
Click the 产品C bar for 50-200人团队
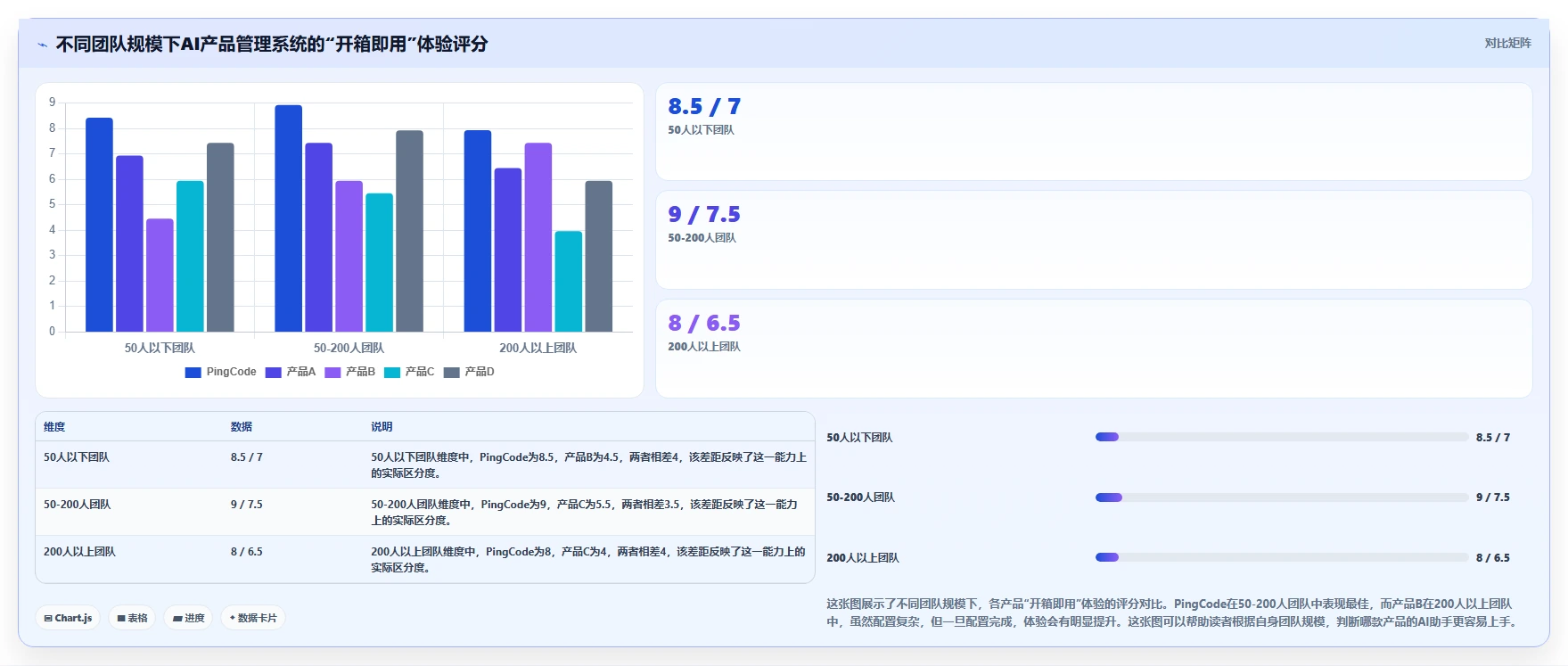tap(379, 263)
